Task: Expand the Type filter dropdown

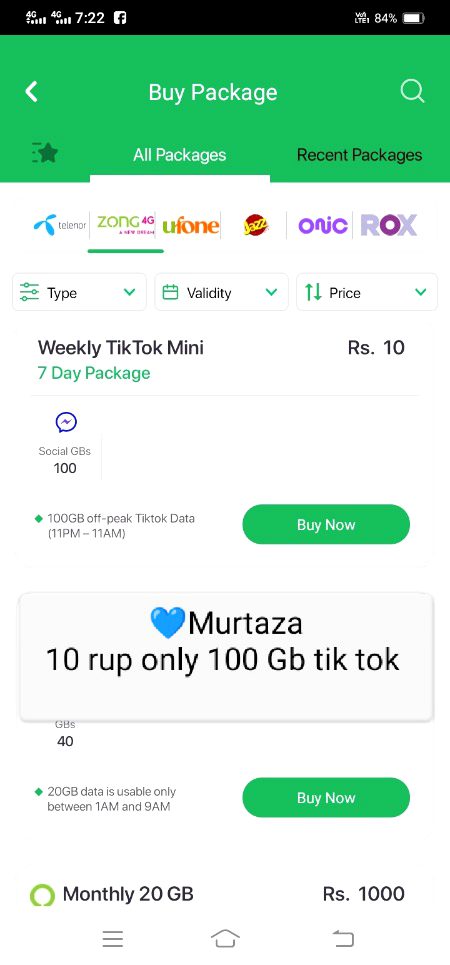Action: [x=79, y=292]
